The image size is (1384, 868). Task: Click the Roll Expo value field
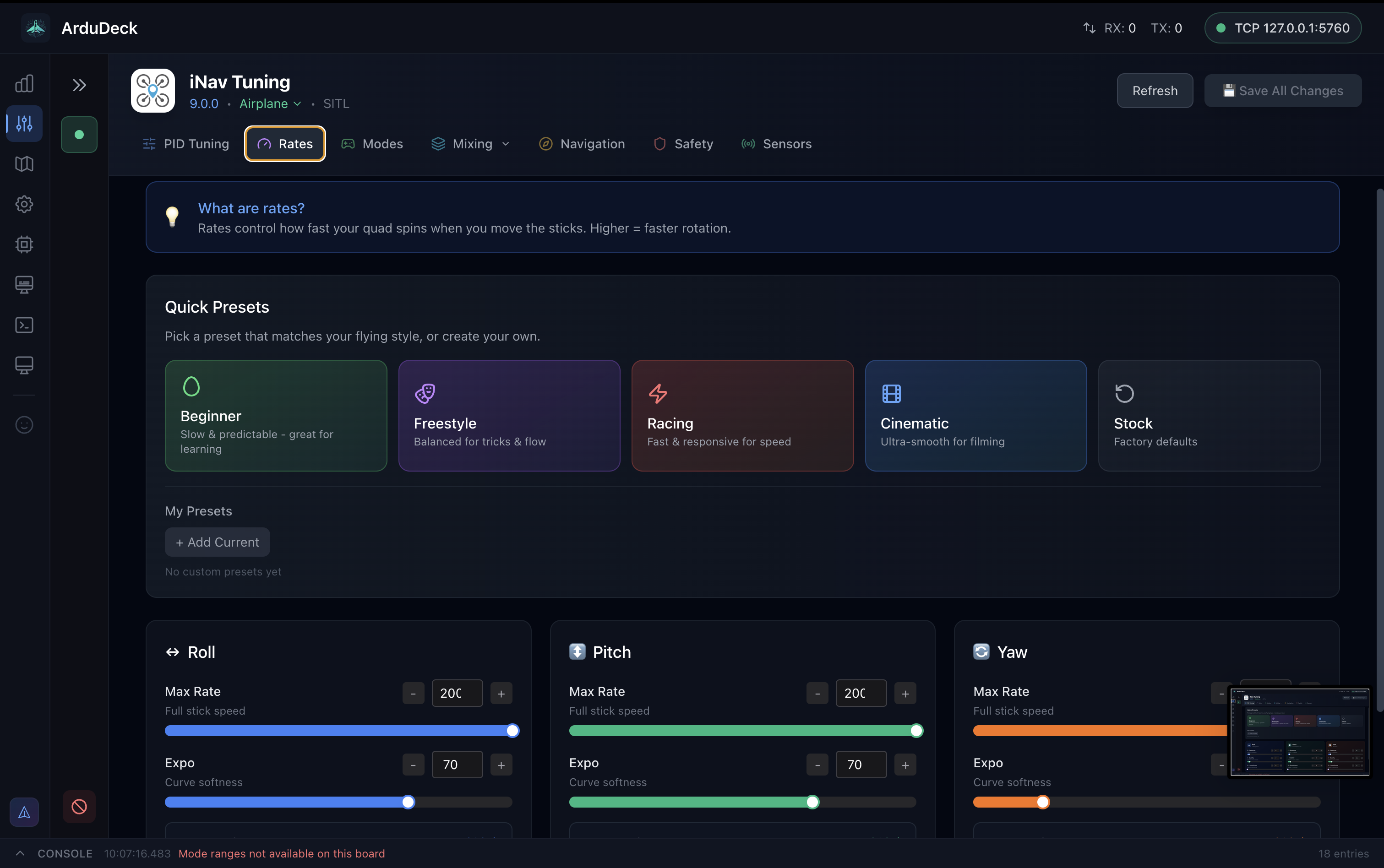click(x=457, y=765)
